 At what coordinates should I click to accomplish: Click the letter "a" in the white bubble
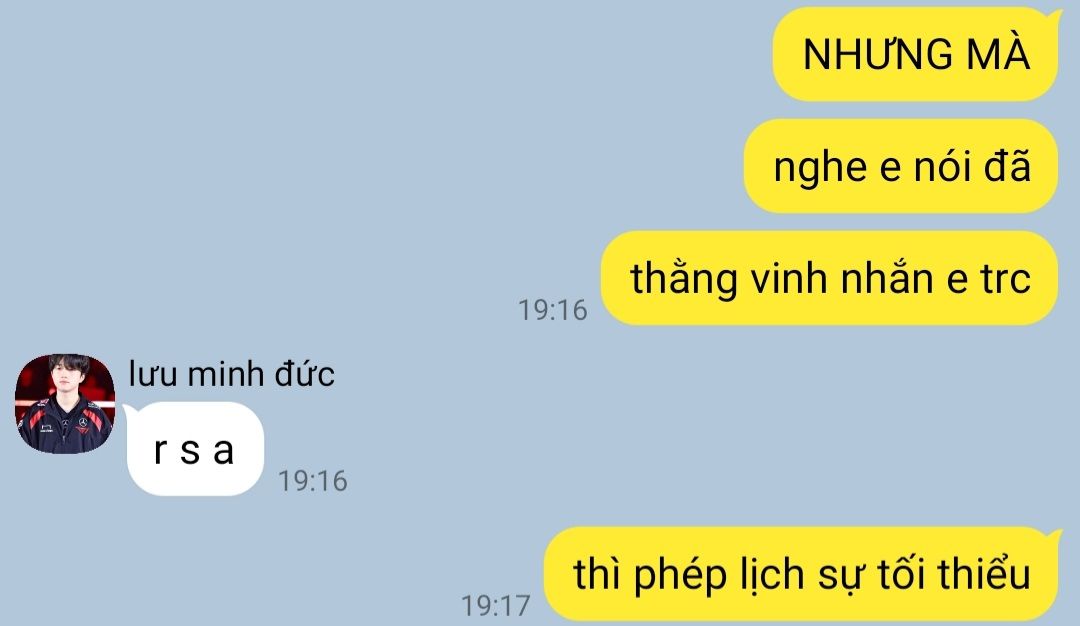pyautogui.click(x=223, y=451)
